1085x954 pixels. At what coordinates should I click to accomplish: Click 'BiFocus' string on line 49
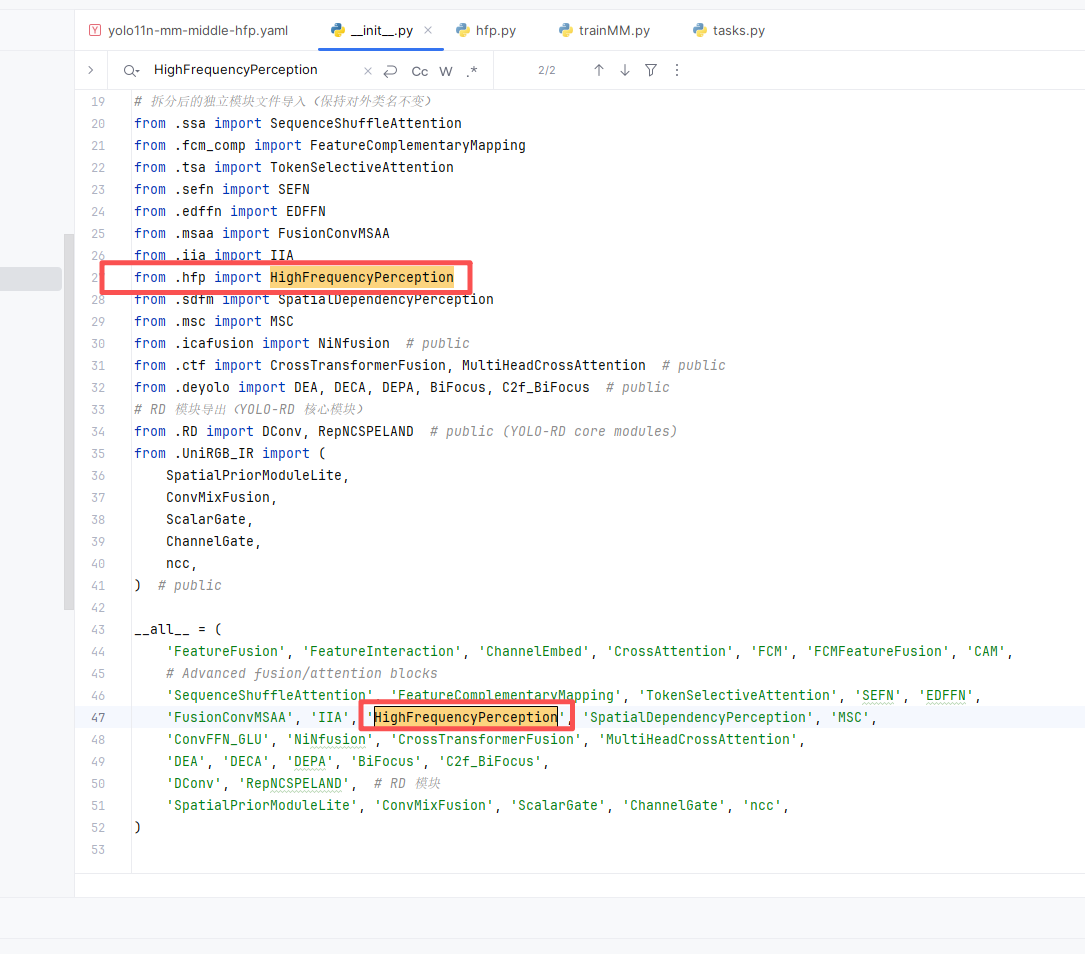(385, 762)
